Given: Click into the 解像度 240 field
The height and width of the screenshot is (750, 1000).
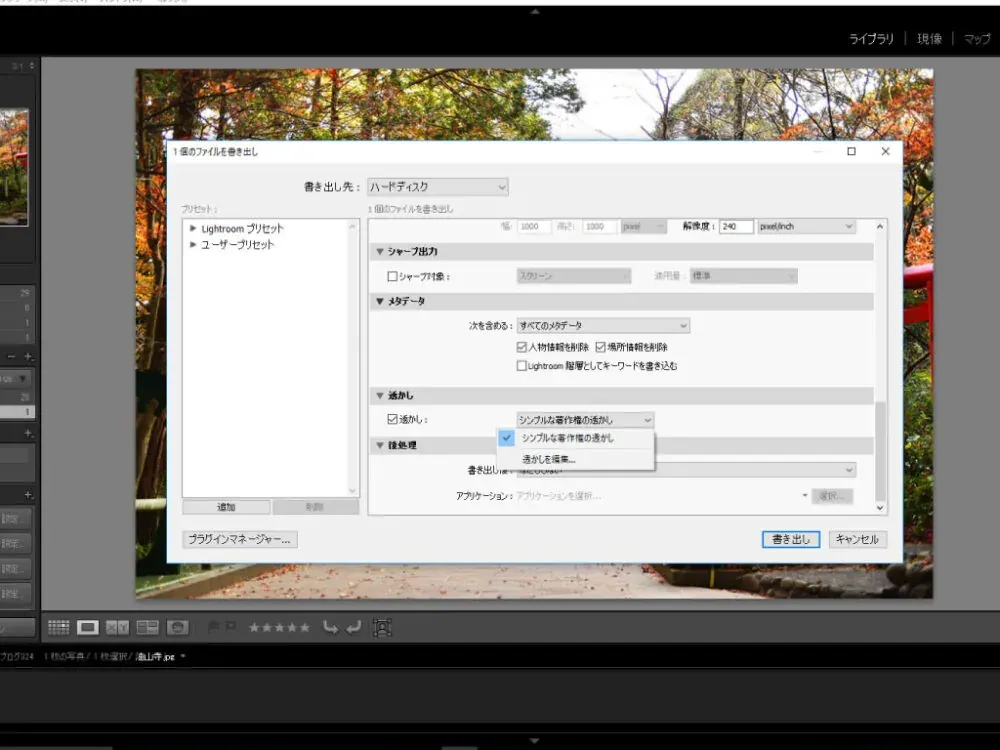Looking at the screenshot, I should (x=736, y=226).
